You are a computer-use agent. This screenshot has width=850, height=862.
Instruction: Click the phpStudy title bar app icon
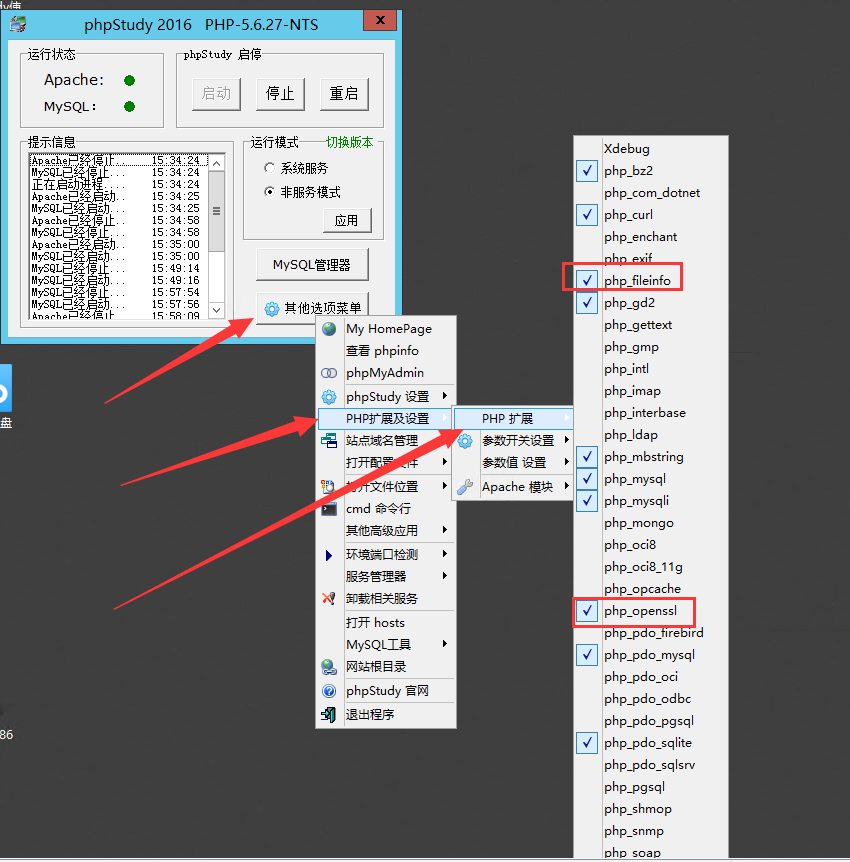coord(18,24)
